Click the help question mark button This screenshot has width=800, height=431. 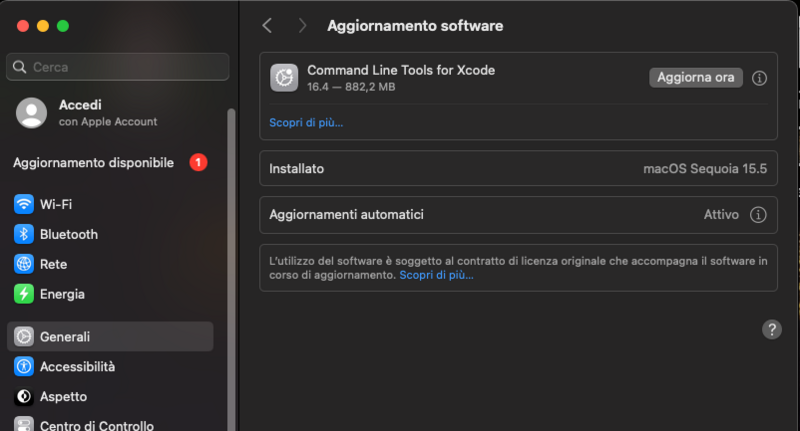tap(771, 329)
